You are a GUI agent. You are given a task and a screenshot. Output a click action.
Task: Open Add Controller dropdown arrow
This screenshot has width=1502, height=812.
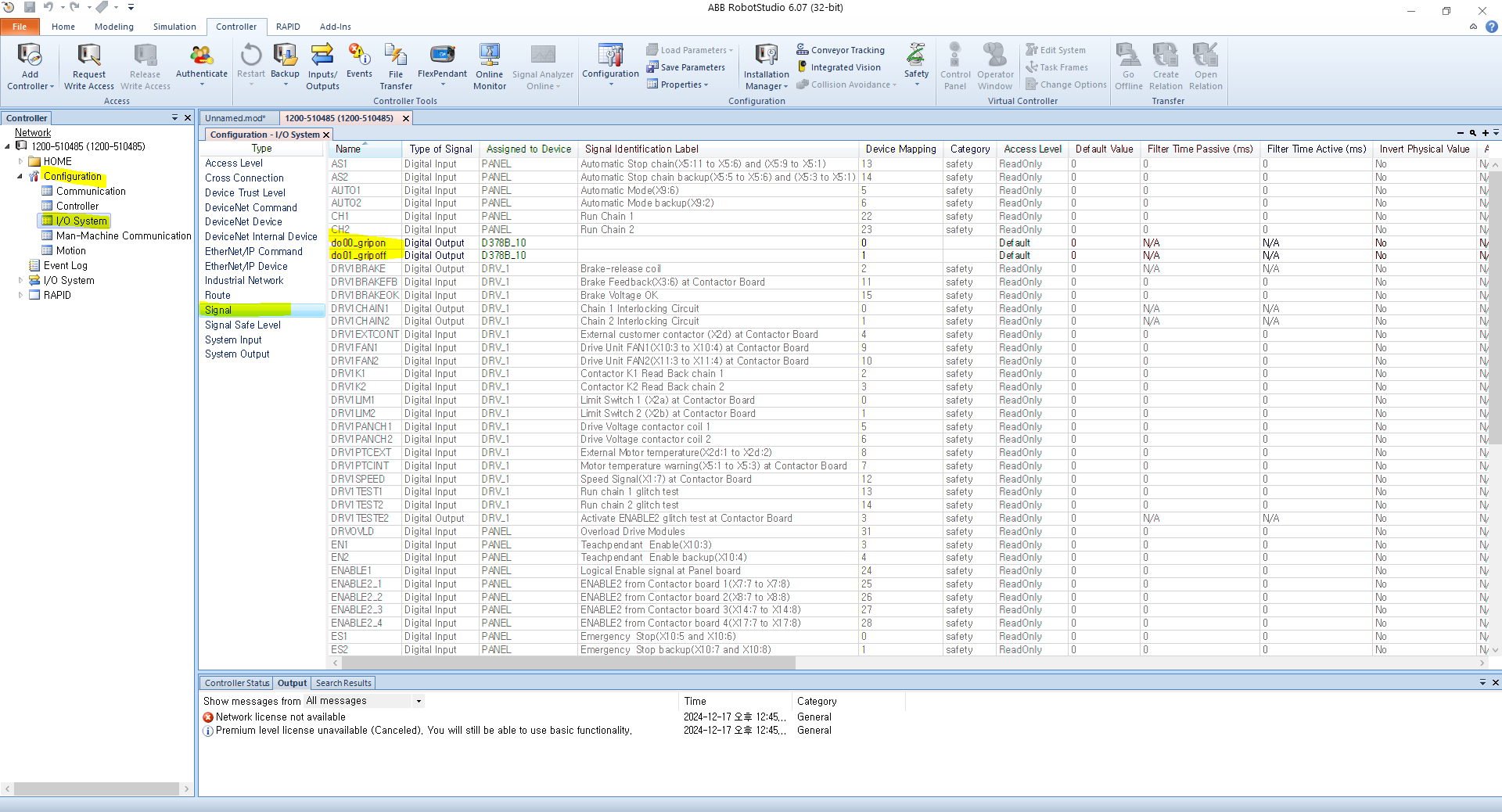[x=52, y=87]
